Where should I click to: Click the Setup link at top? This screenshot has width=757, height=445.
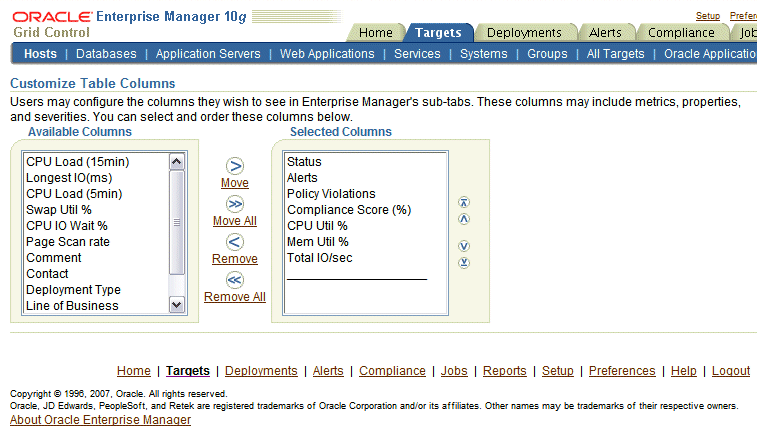(x=708, y=16)
